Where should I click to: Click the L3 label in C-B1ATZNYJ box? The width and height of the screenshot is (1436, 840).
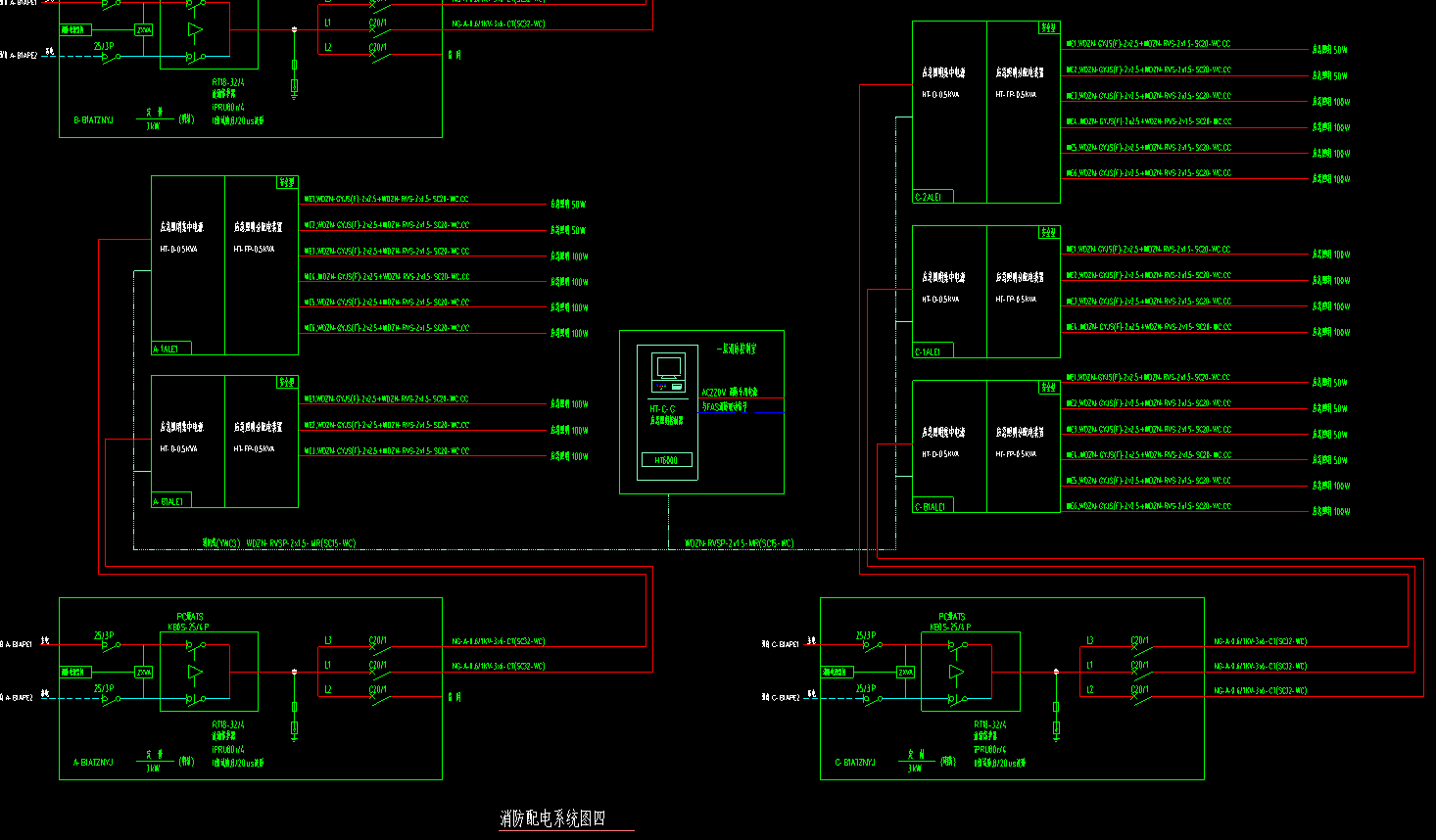coord(1089,641)
